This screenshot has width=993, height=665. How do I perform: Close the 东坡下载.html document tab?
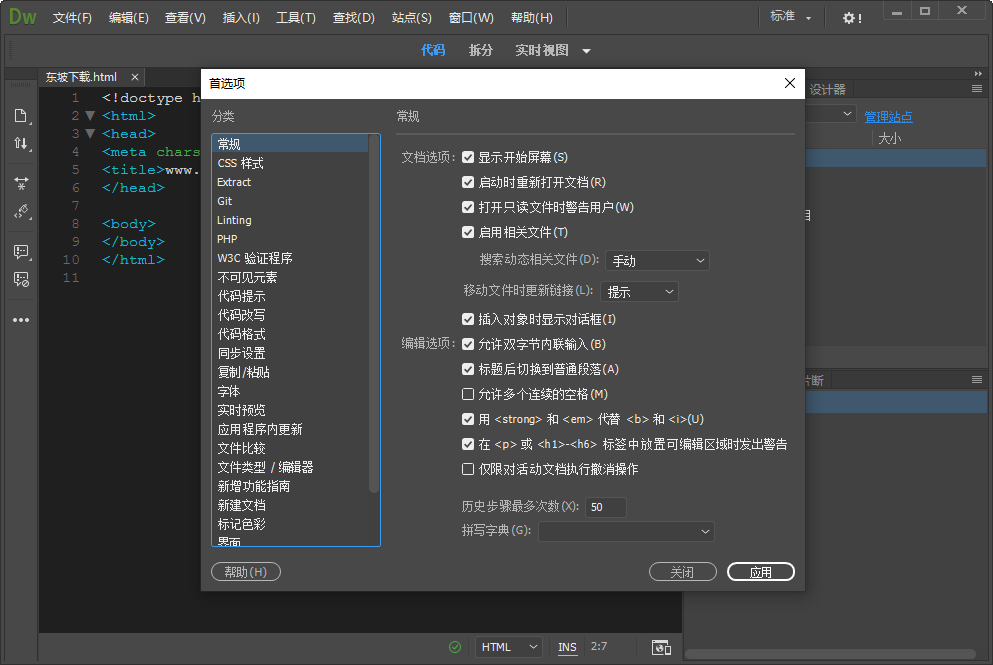[135, 77]
